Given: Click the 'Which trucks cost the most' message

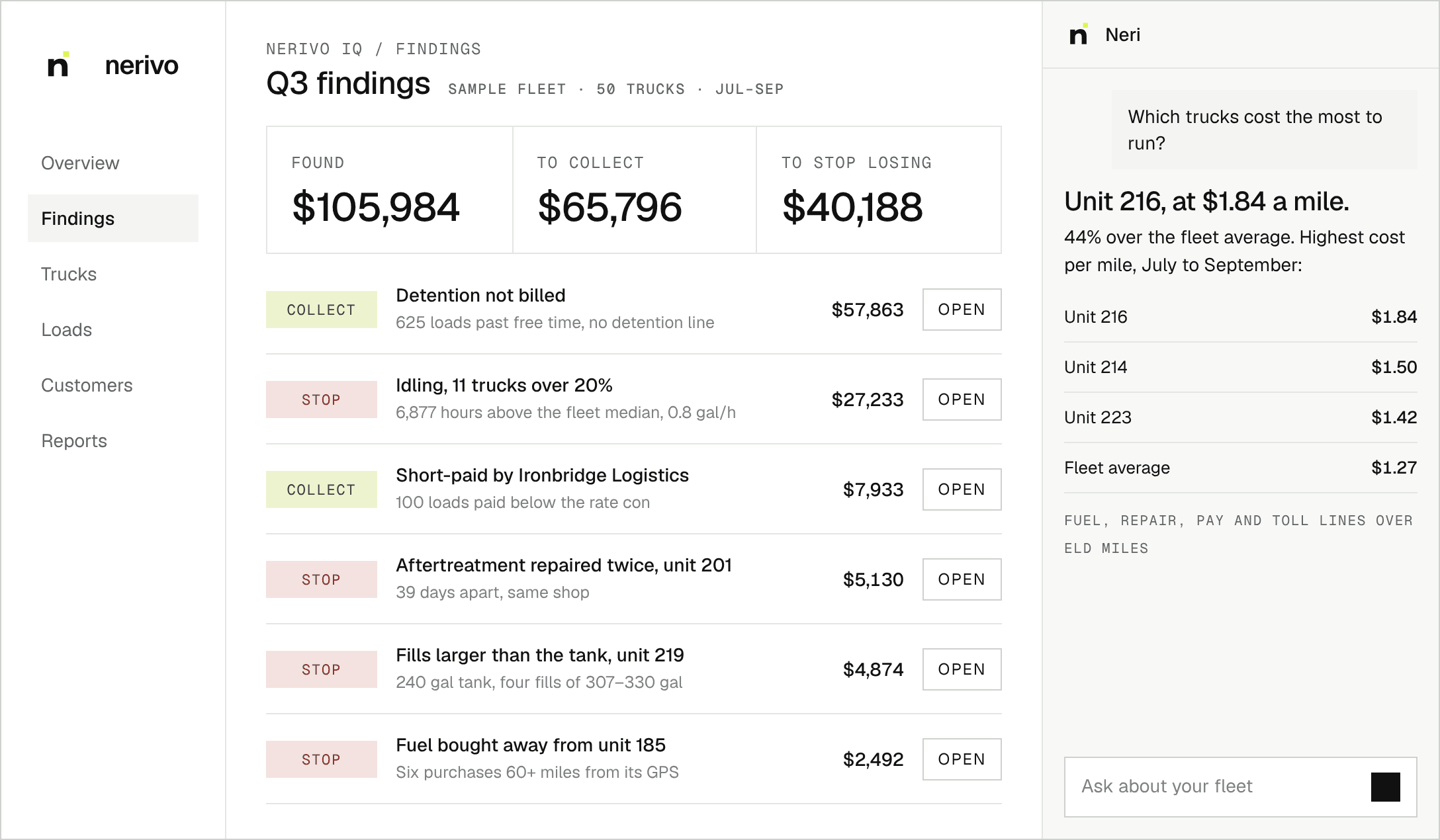Looking at the screenshot, I should point(1264,130).
